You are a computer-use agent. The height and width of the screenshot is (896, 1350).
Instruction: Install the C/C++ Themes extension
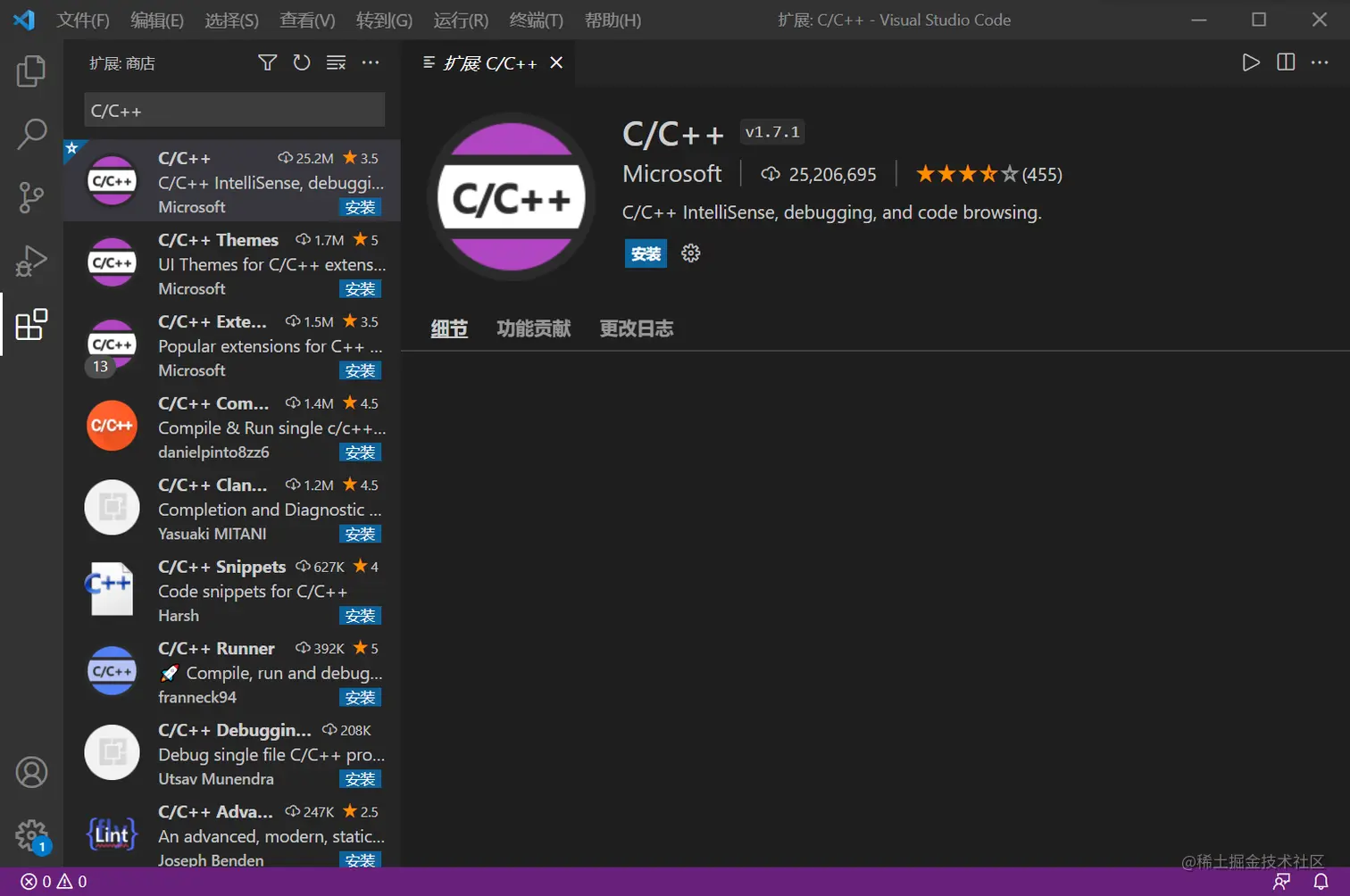(x=361, y=288)
